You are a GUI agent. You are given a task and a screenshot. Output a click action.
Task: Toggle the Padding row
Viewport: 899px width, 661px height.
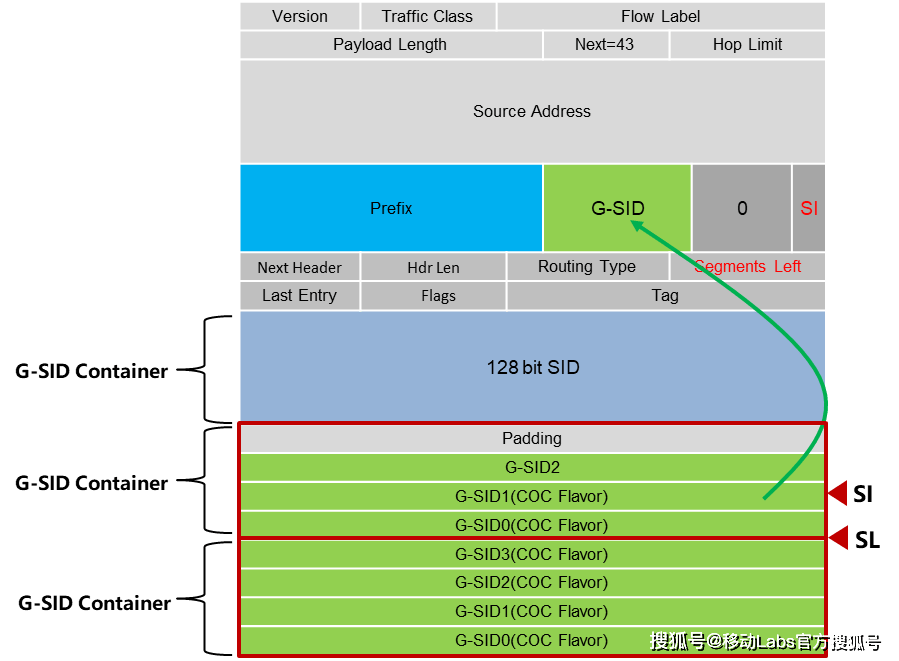531,437
